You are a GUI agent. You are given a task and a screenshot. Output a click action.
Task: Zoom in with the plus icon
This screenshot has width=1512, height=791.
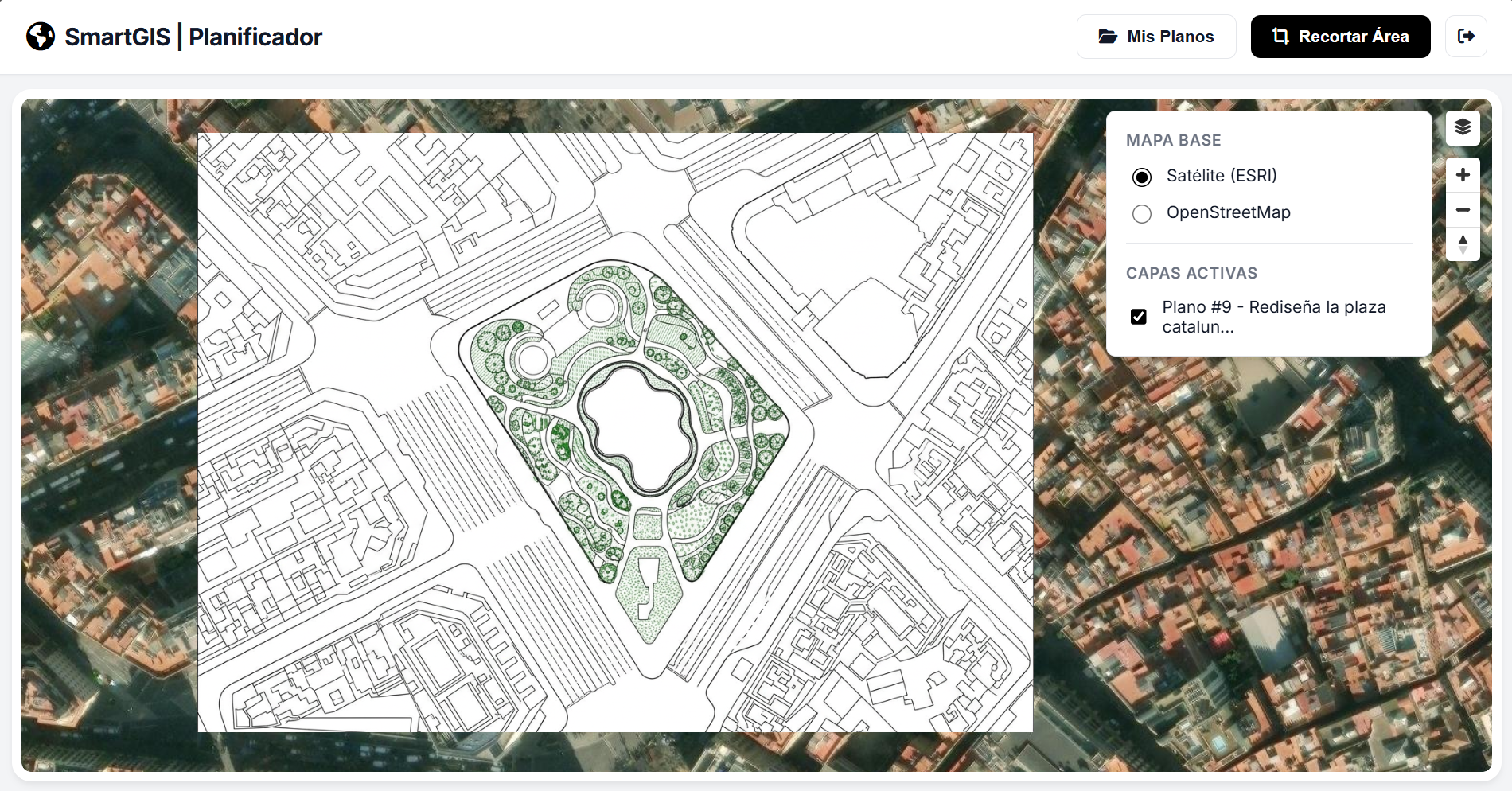click(x=1463, y=174)
